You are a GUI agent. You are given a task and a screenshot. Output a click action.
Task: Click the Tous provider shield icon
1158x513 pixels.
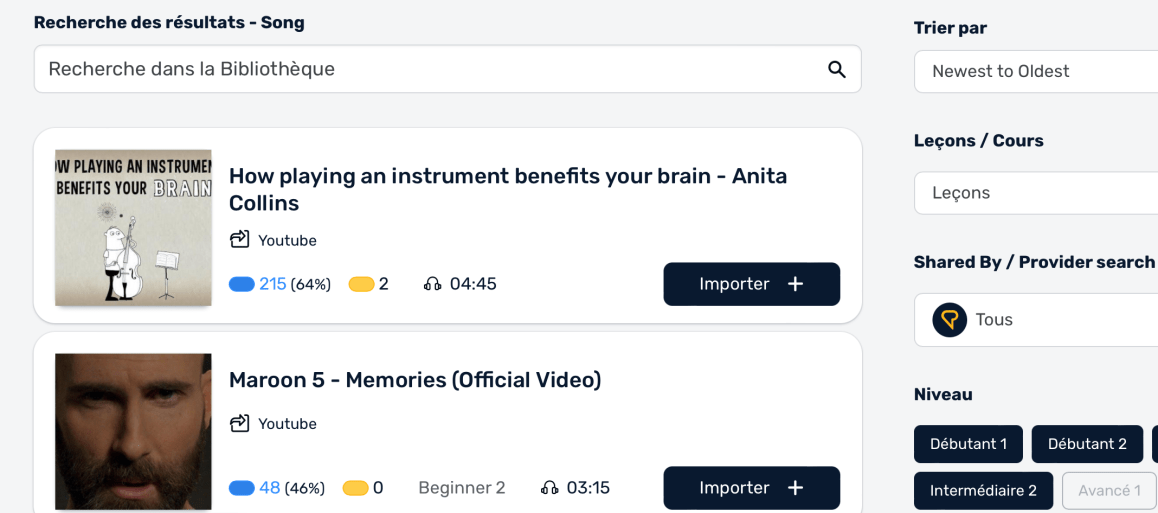pos(950,320)
